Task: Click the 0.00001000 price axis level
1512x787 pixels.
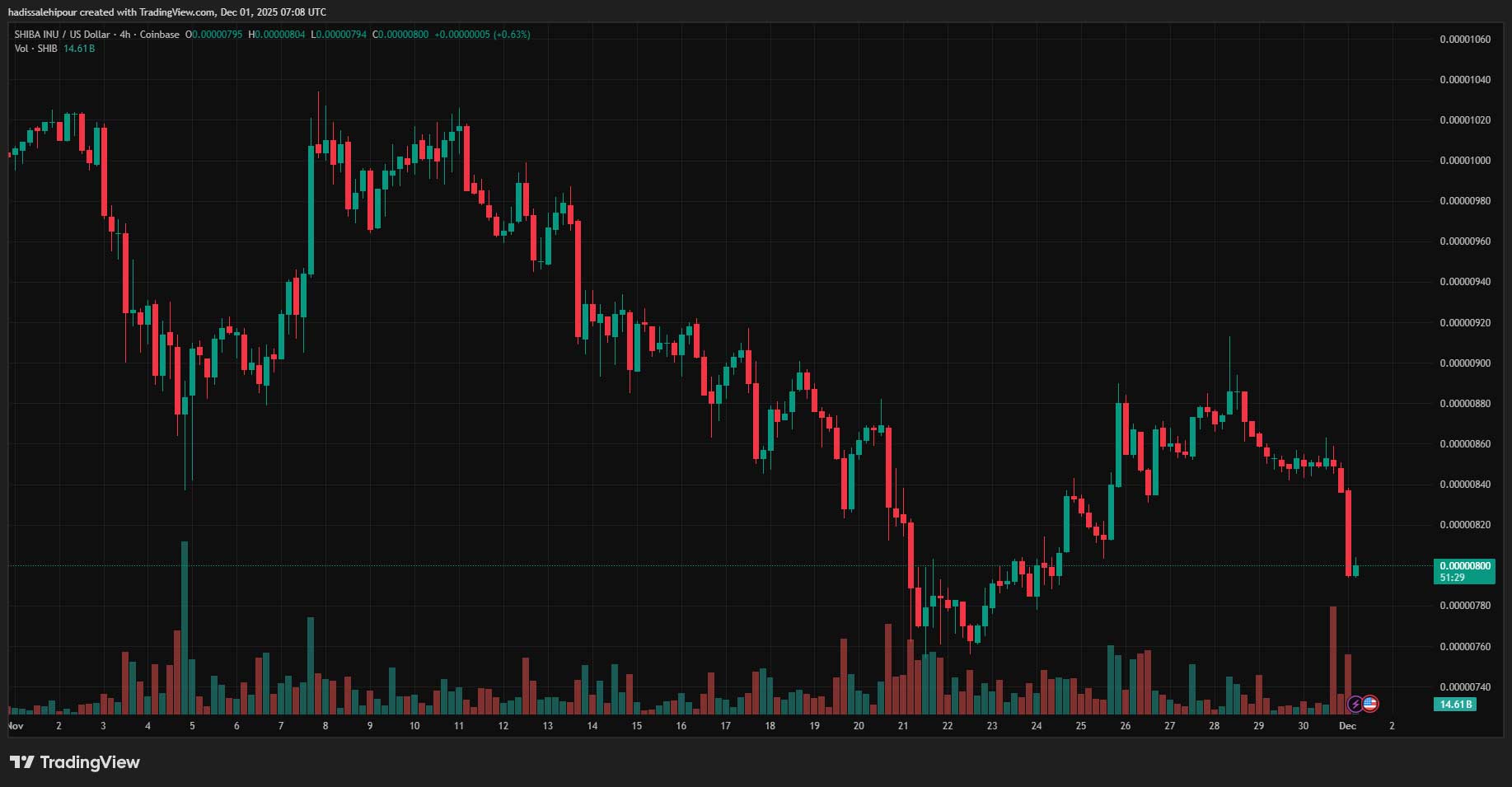Action: [x=1464, y=161]
